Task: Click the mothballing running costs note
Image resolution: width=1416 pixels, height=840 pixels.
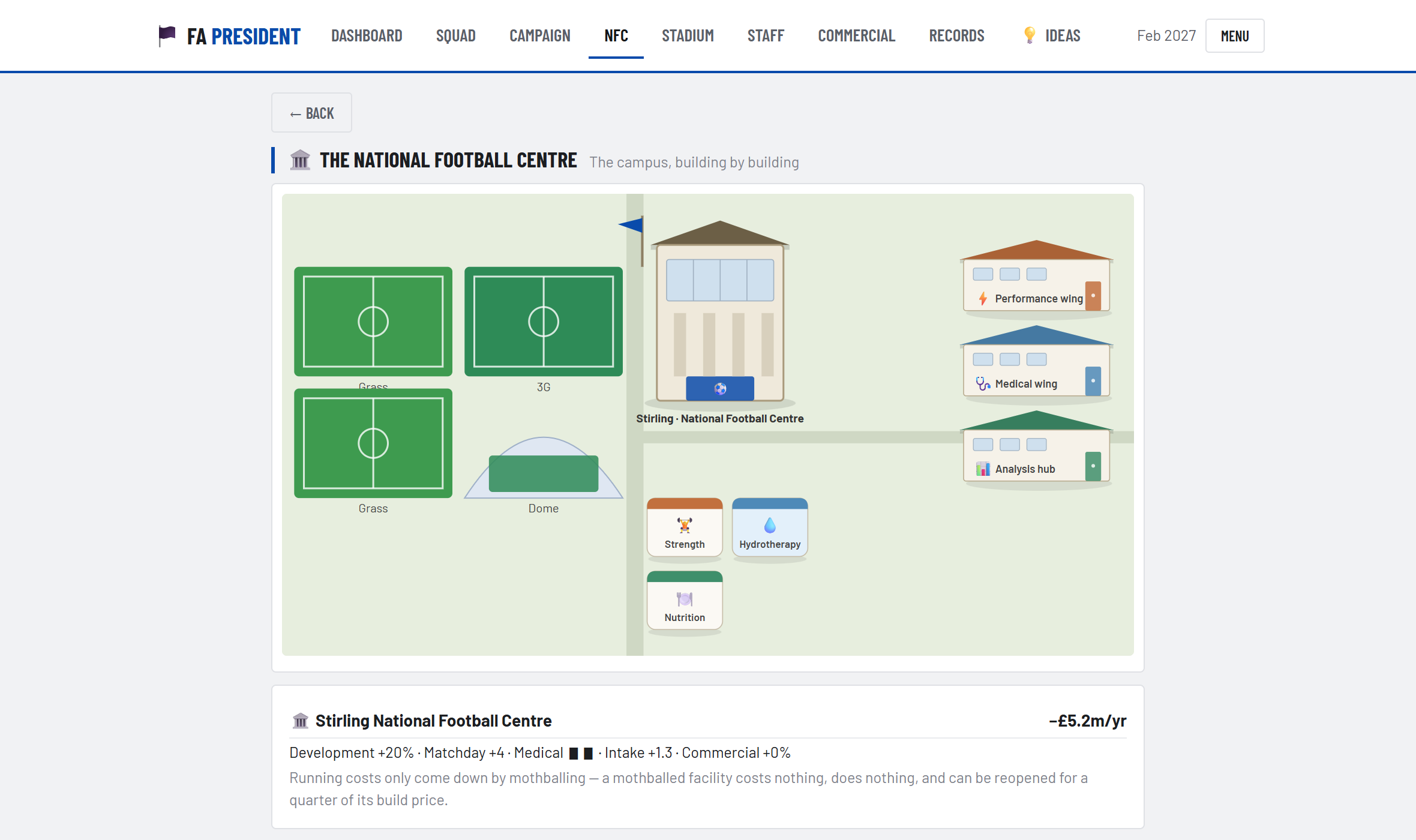Action: click(689, 788)
